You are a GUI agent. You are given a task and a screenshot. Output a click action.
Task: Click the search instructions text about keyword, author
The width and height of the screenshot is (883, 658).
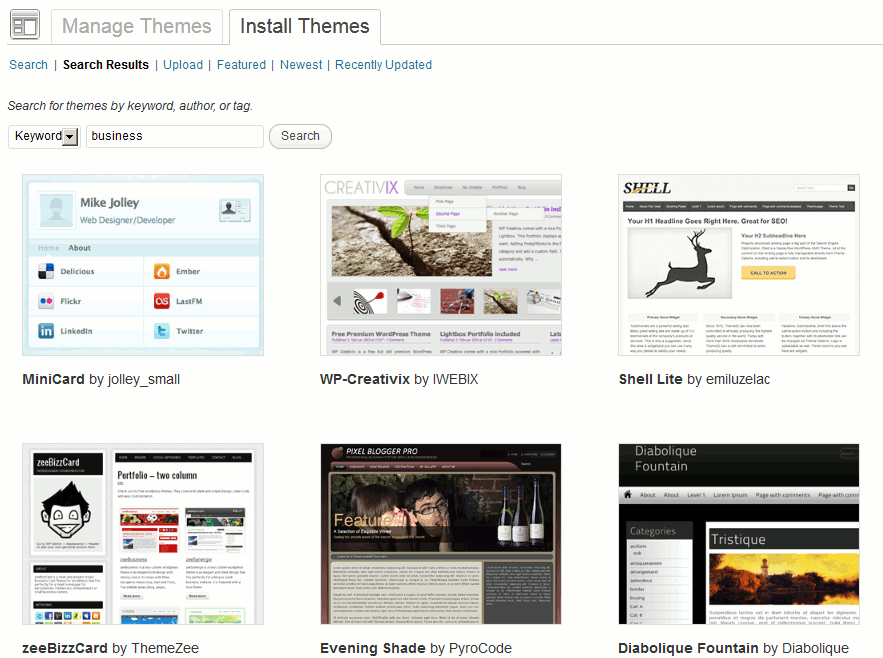point(130,106)
